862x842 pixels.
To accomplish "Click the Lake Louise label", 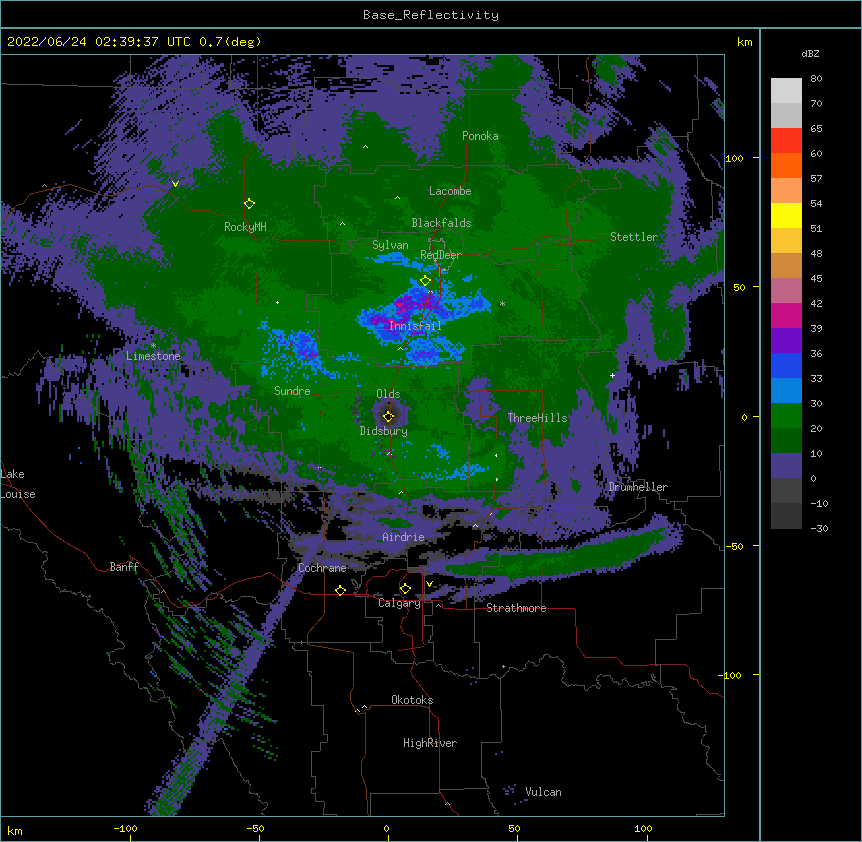I will 18,484.
